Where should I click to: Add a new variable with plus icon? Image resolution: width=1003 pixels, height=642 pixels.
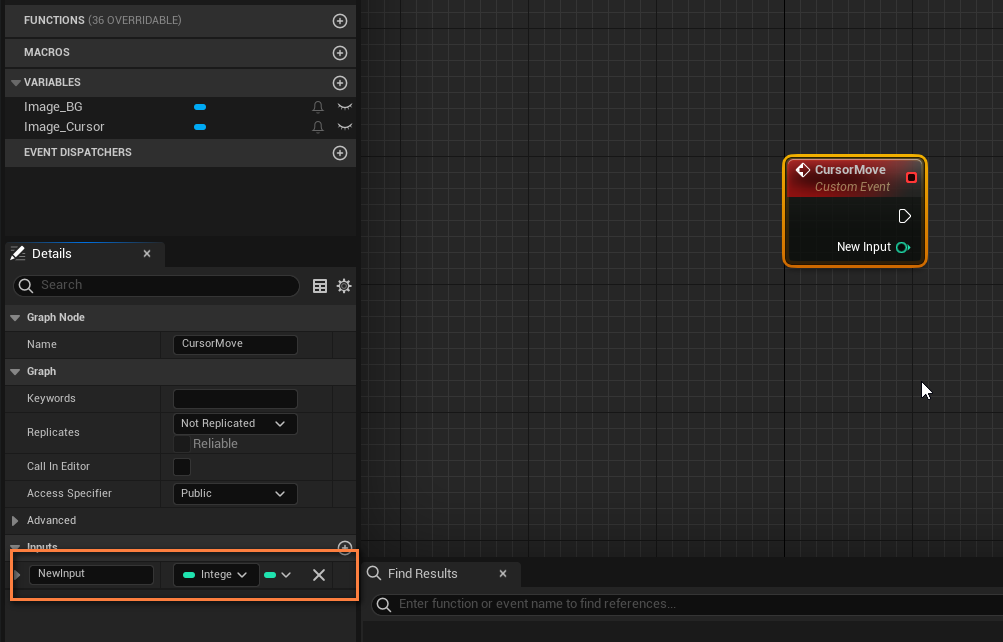point(340,82)
